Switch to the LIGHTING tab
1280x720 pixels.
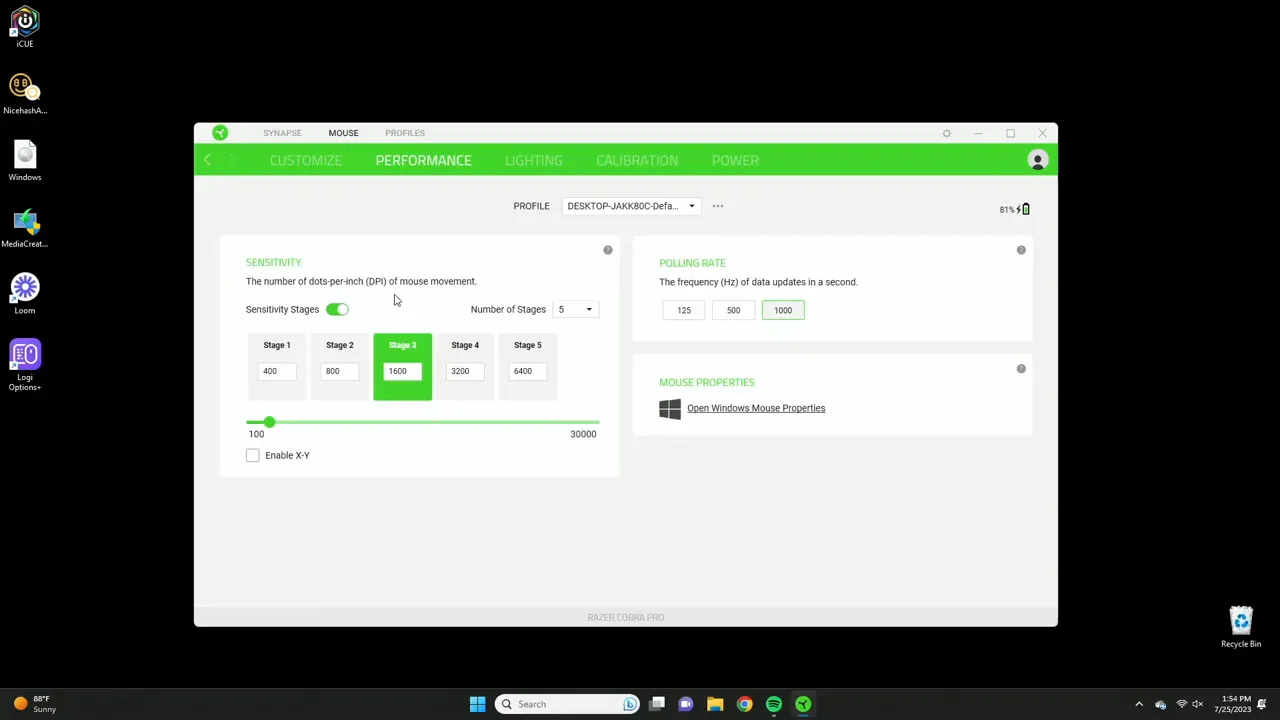coord(533,160)
